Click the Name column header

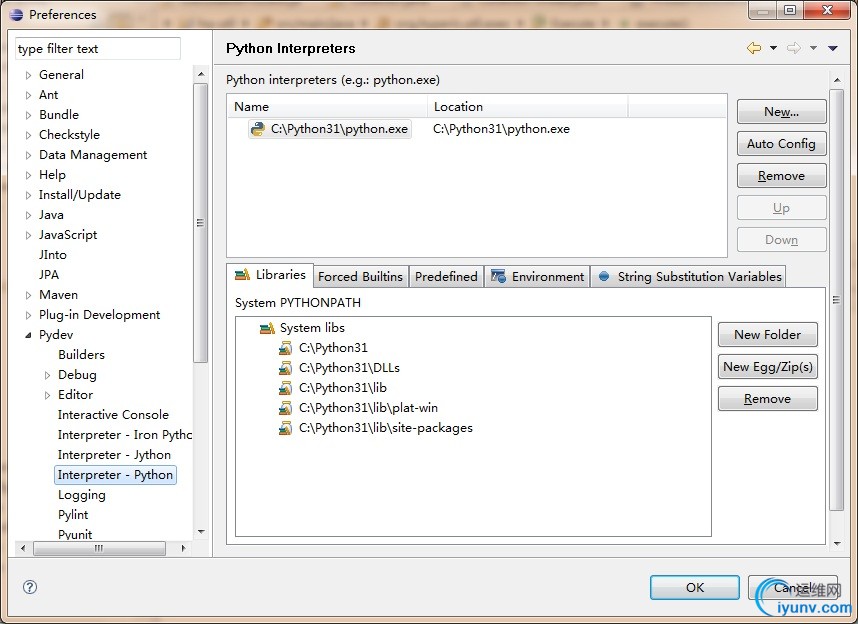(327, 107)
